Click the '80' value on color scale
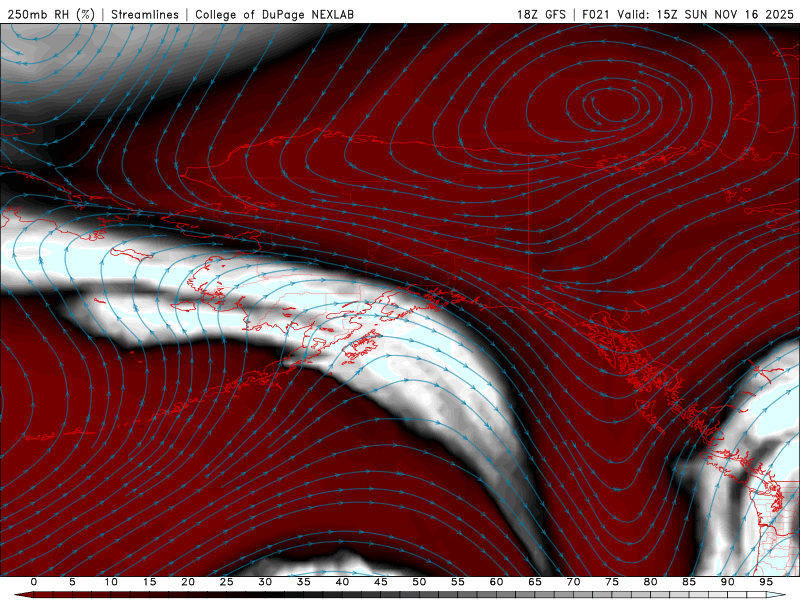Viewport: 800px width, 600px height. click(x=650, y=582)
